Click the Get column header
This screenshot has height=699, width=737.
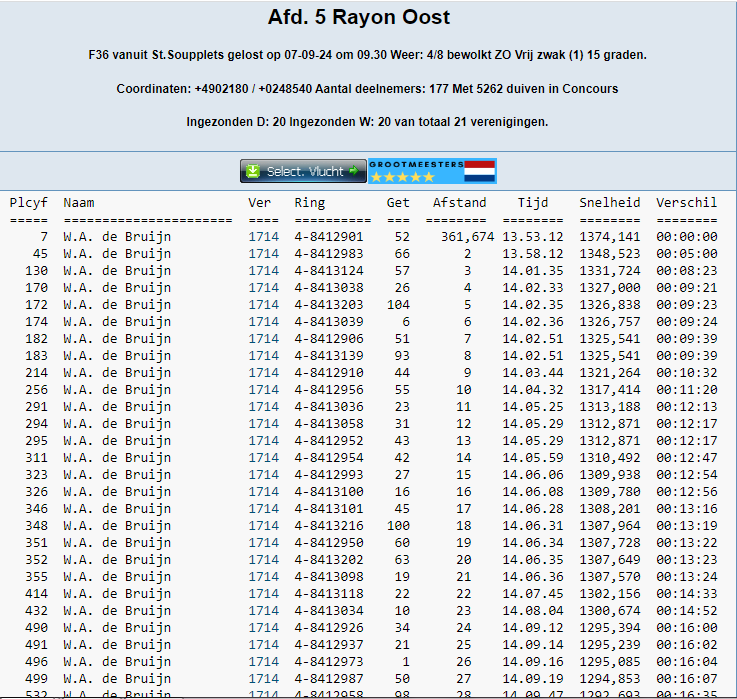398,203
